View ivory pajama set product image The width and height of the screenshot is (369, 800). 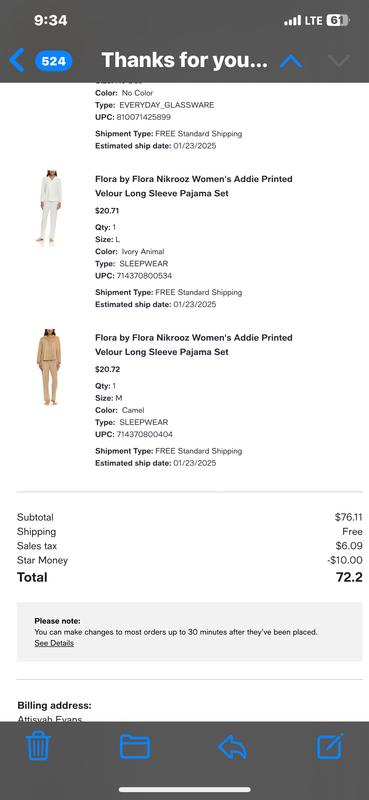pyautogui.click(x=51, y=208)
